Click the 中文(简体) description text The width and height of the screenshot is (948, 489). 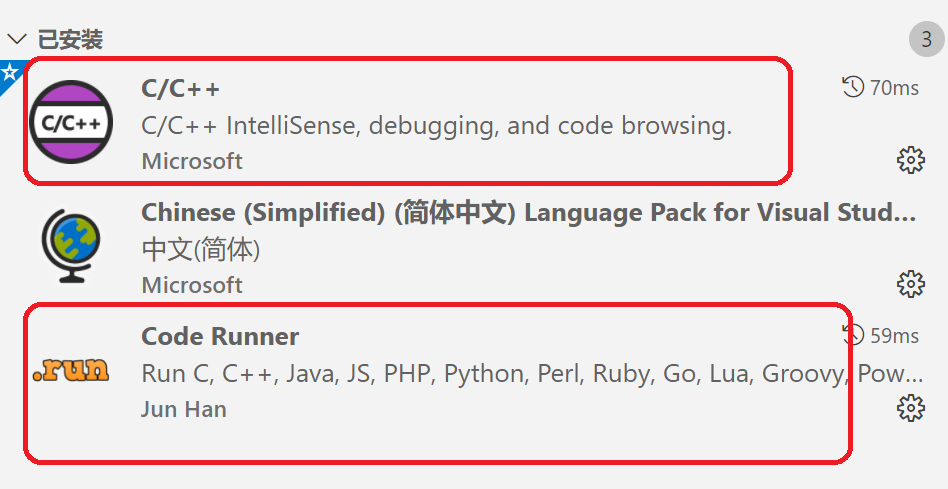(x=201, y=249)
